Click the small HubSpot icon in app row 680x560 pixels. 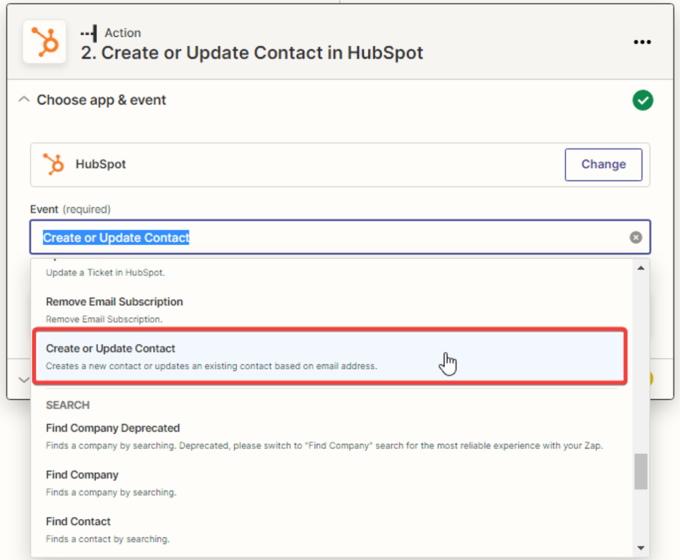(x=54, y=164)
